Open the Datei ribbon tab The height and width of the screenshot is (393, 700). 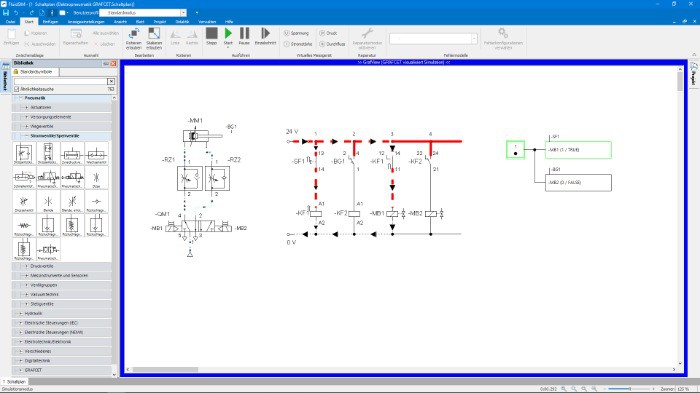tap(10, 21)
